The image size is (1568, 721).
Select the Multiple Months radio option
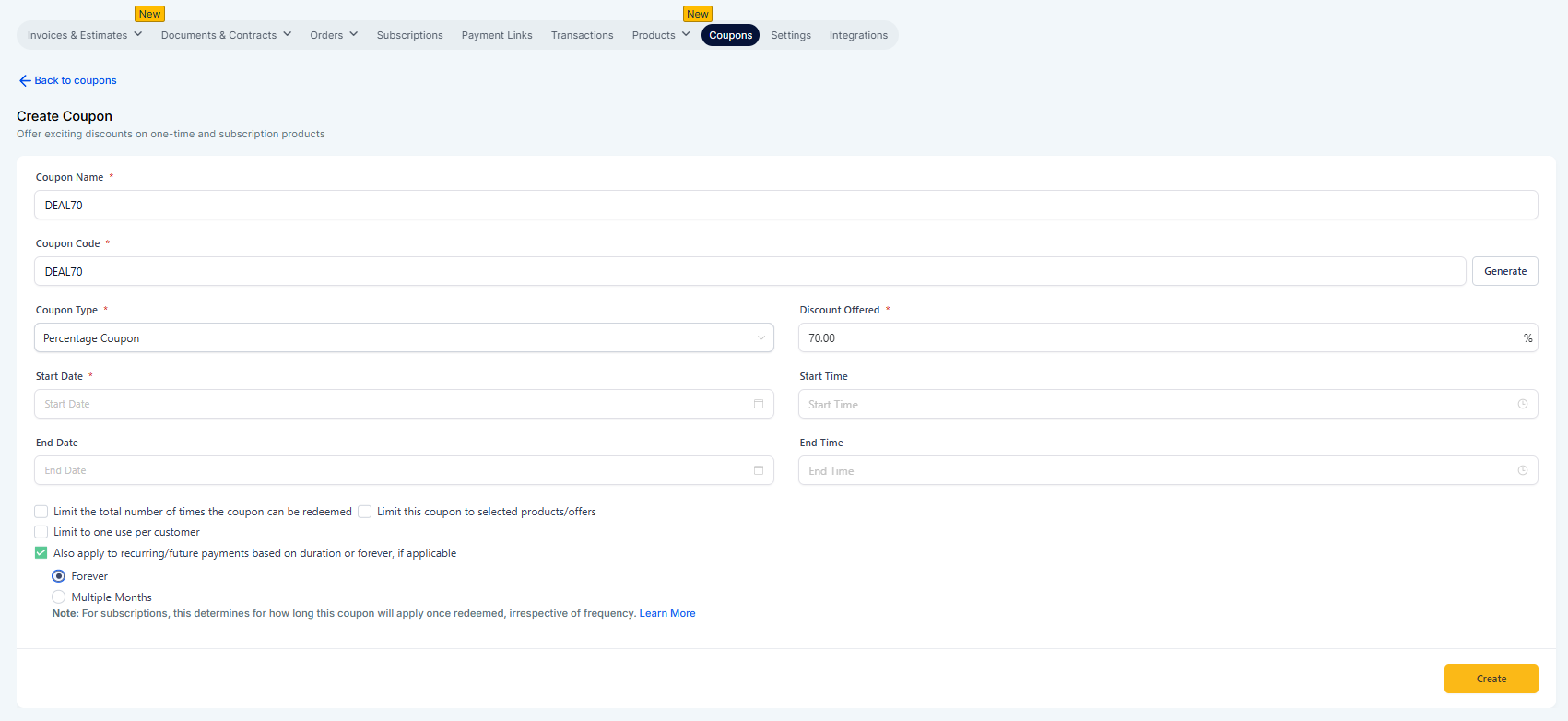click(59, 597)
